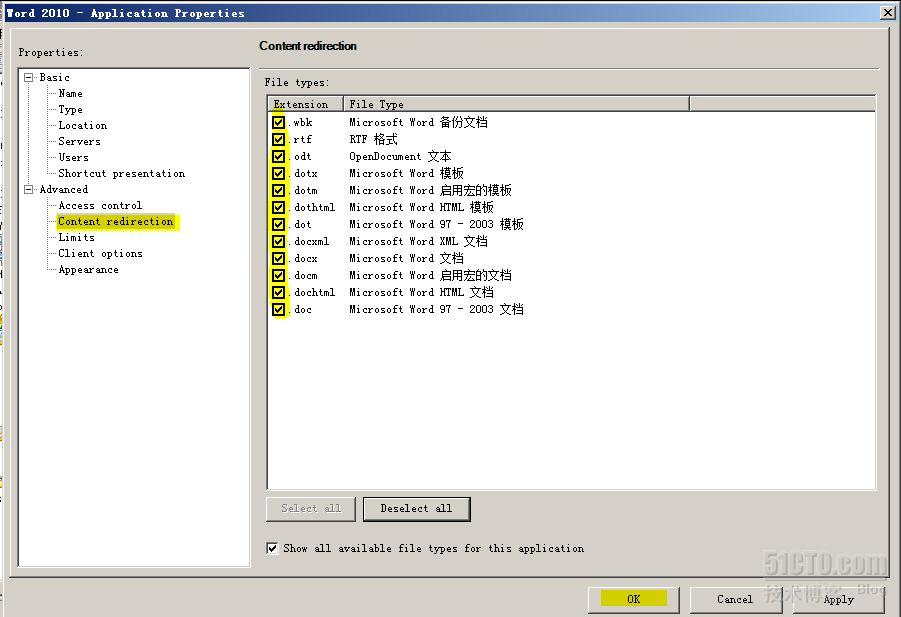Select the Basic category label
Viewport: 901px width, 617px height.
(x=55, y=77)
